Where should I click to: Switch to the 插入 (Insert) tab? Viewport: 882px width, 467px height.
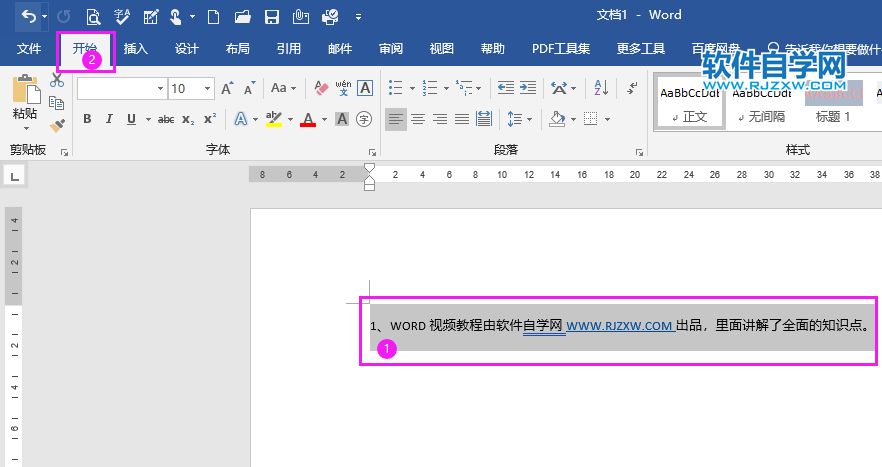pyautogui.click(x=136, y=48)
